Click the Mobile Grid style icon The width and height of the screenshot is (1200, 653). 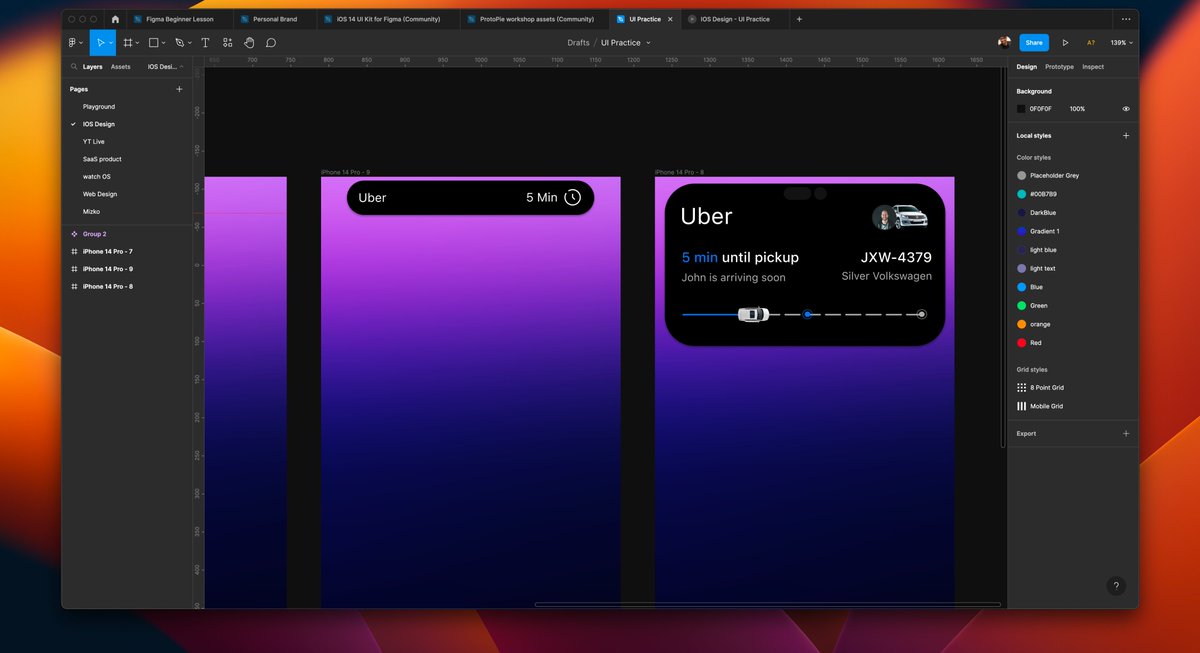(1021, 406)
